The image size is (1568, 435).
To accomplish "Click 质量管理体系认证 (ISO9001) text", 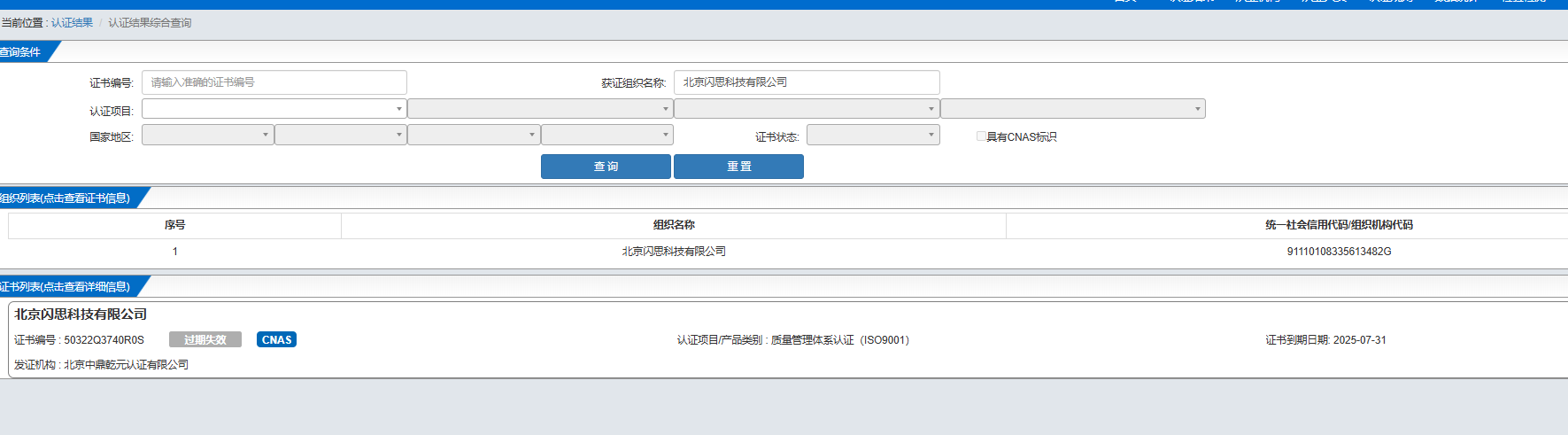I will point(839,340).
